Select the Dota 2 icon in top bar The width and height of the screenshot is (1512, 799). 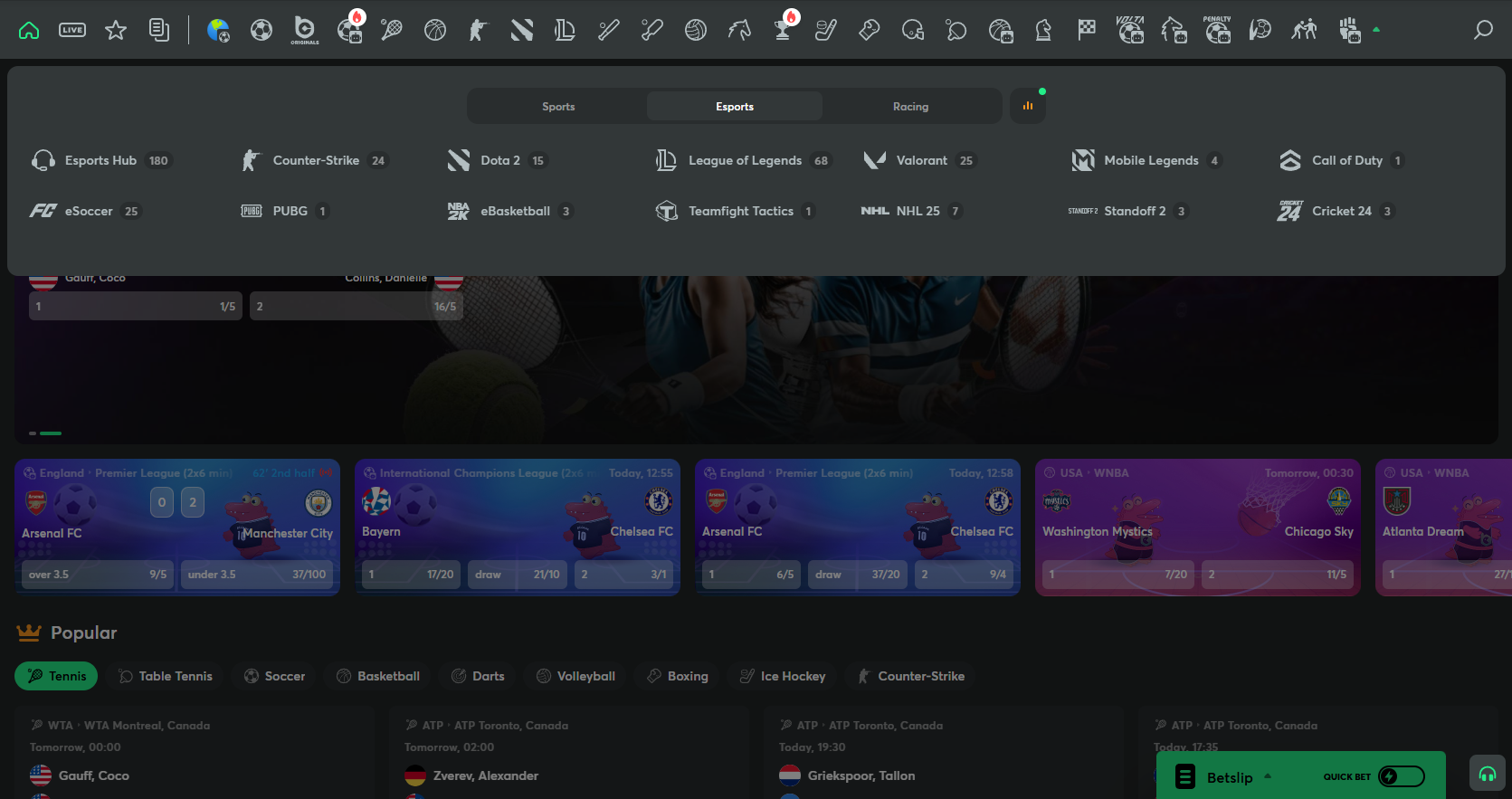[522, 31]
